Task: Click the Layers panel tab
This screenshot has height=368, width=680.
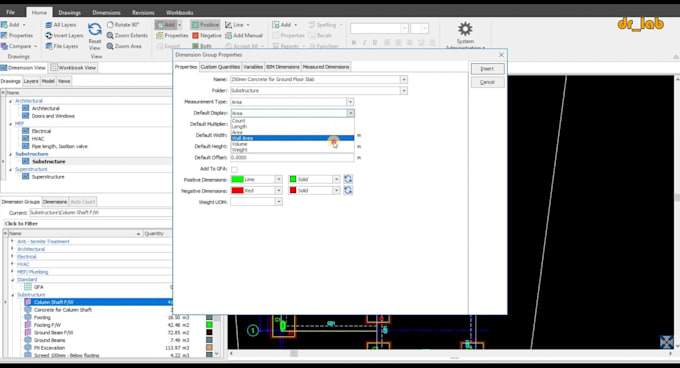Action: 31,81
